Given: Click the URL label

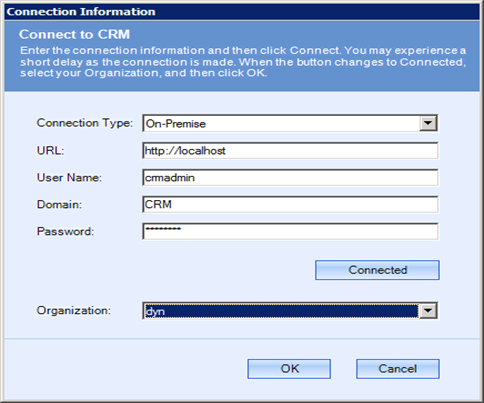Looking at the screenshot, I should (x=50, y=151).
